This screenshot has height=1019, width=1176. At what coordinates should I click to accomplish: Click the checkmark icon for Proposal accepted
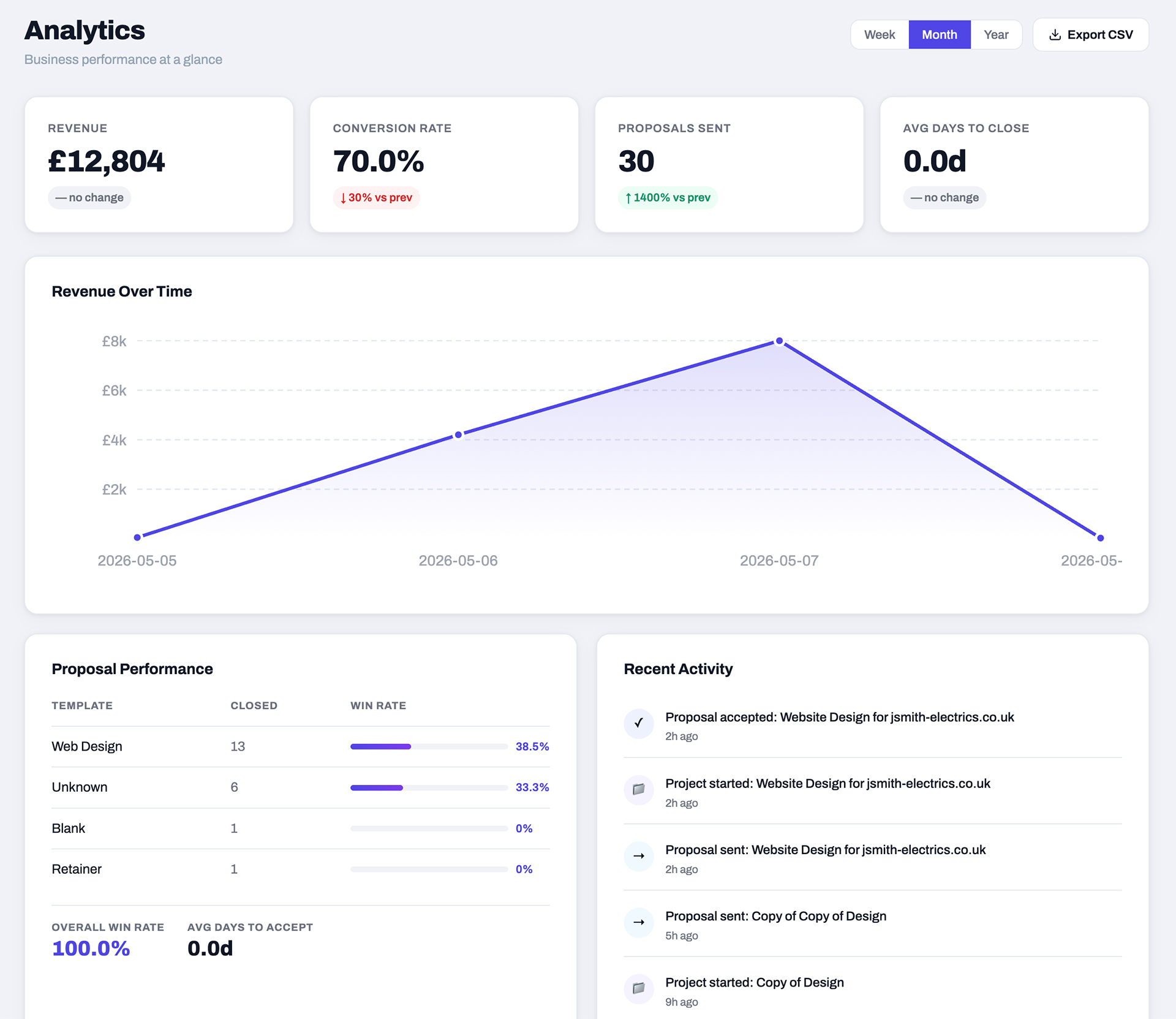(x=639, y=723)
